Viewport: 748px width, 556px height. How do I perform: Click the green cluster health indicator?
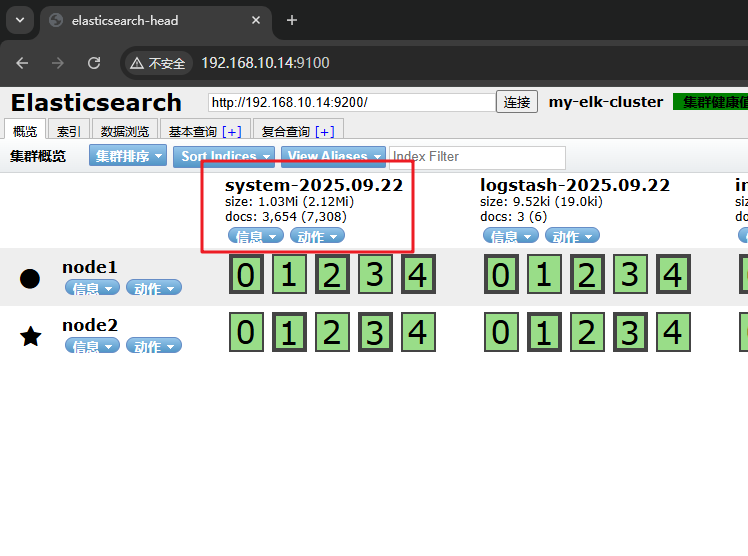click(710, 102)
